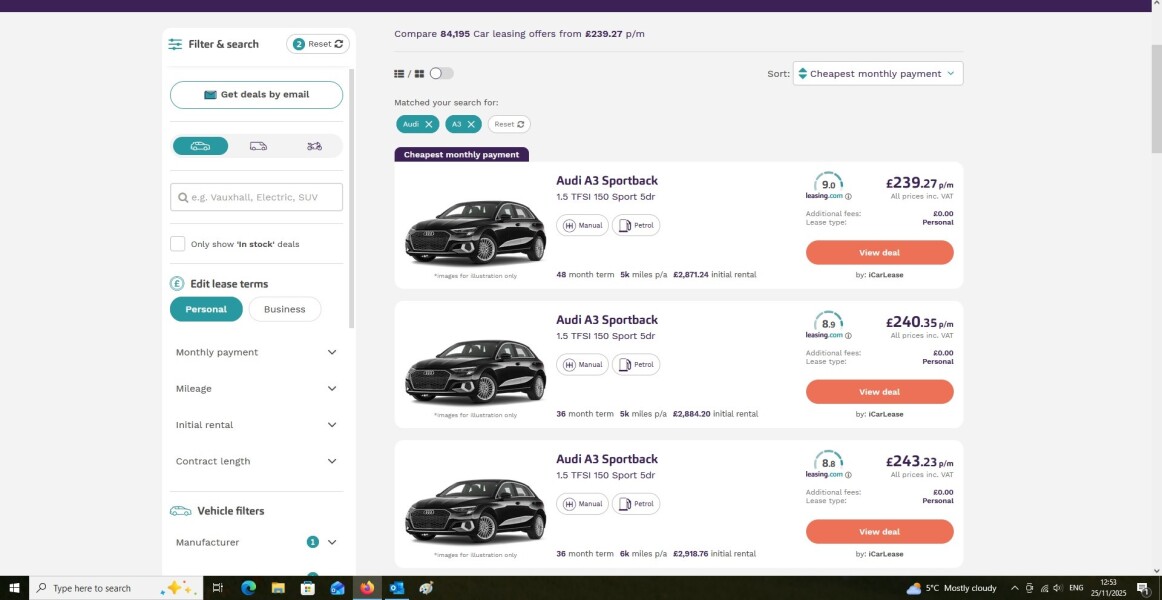Click the 8.9 score gauge
The width and height of the screenshot is (1162, 600).
click(829, 321)
